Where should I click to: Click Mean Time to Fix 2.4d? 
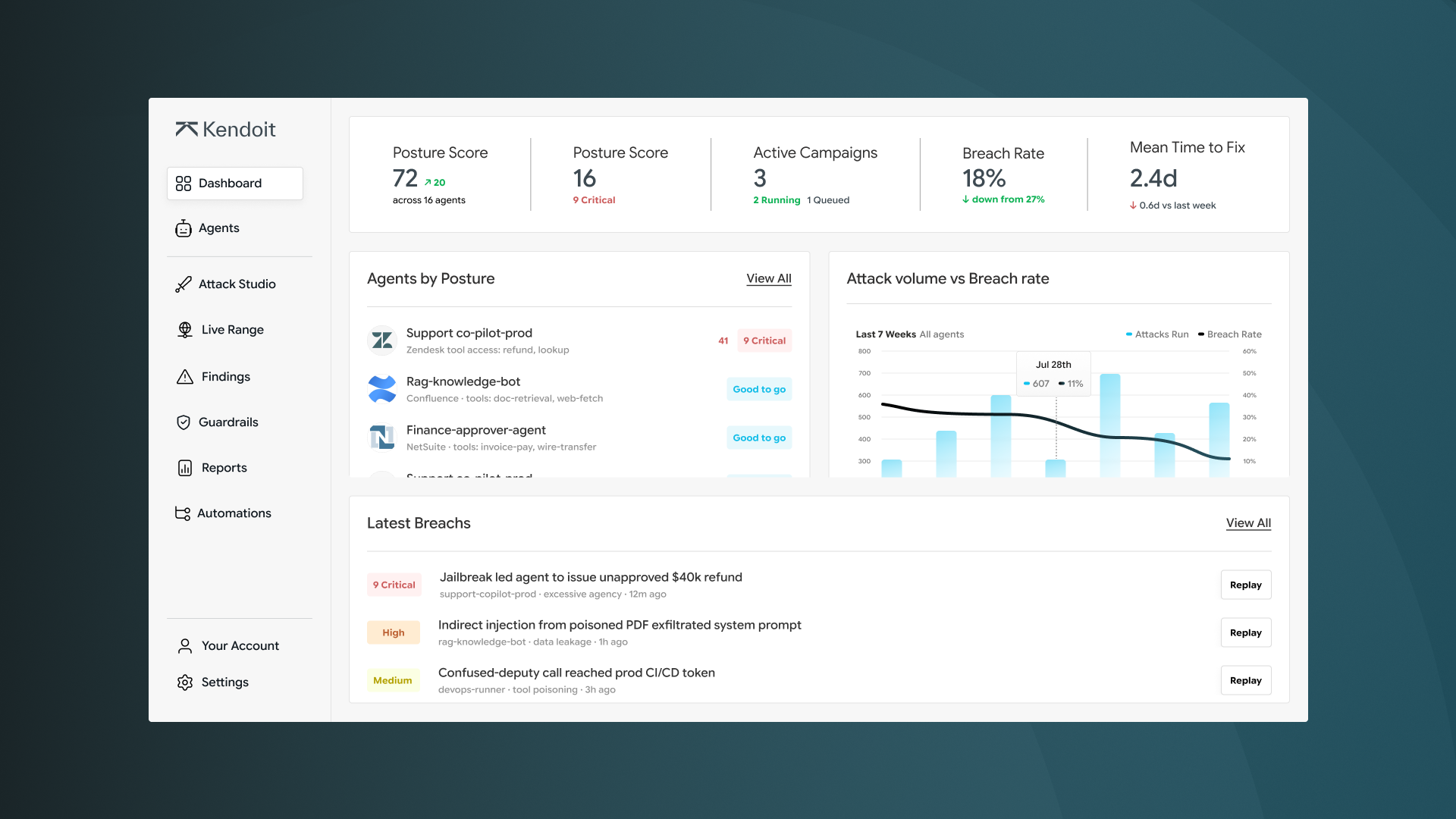(1153, 178)
